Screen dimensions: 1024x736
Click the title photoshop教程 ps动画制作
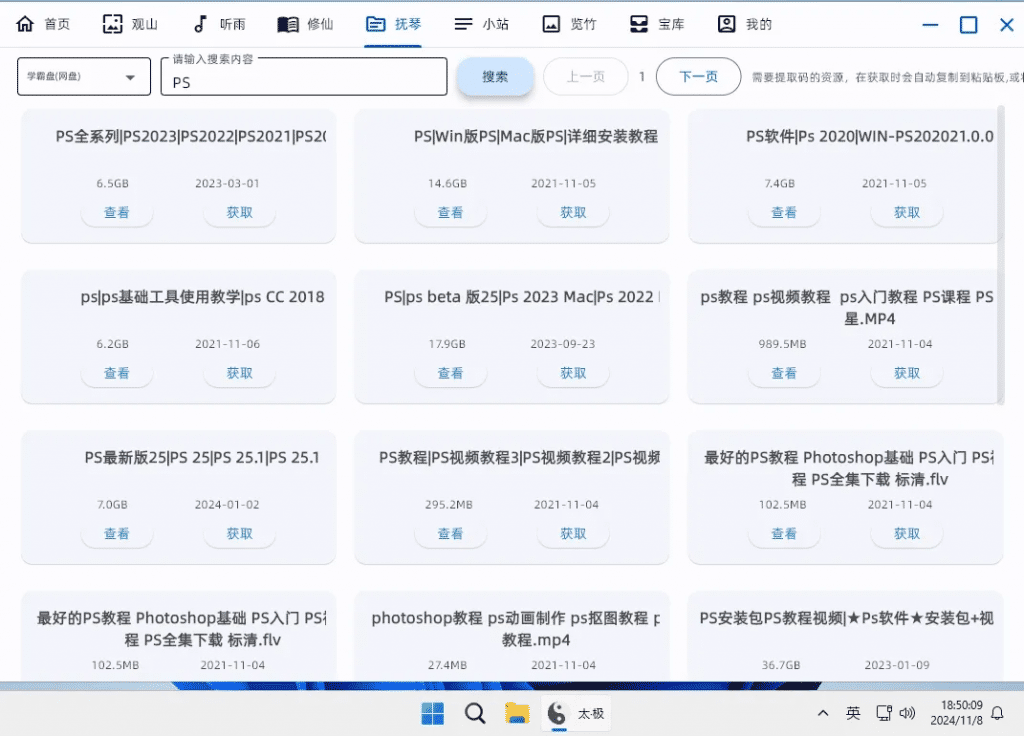[x=516, y=628]
